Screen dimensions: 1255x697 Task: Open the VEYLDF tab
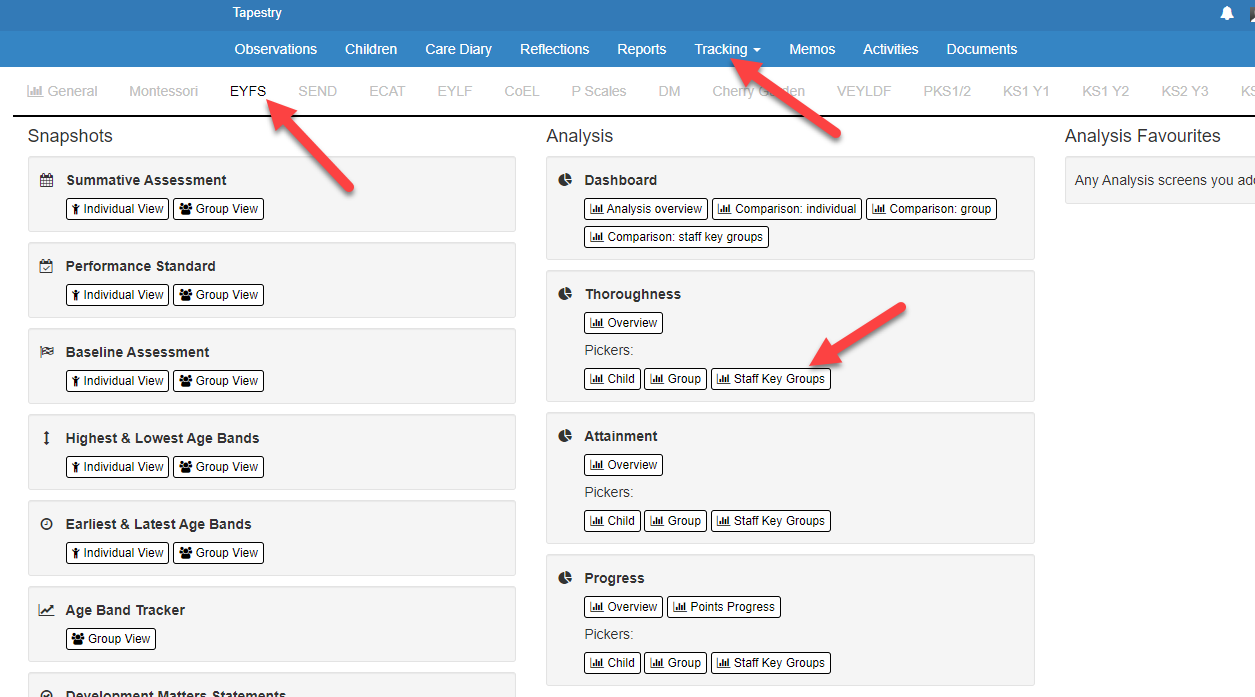(x=864, y=91)
